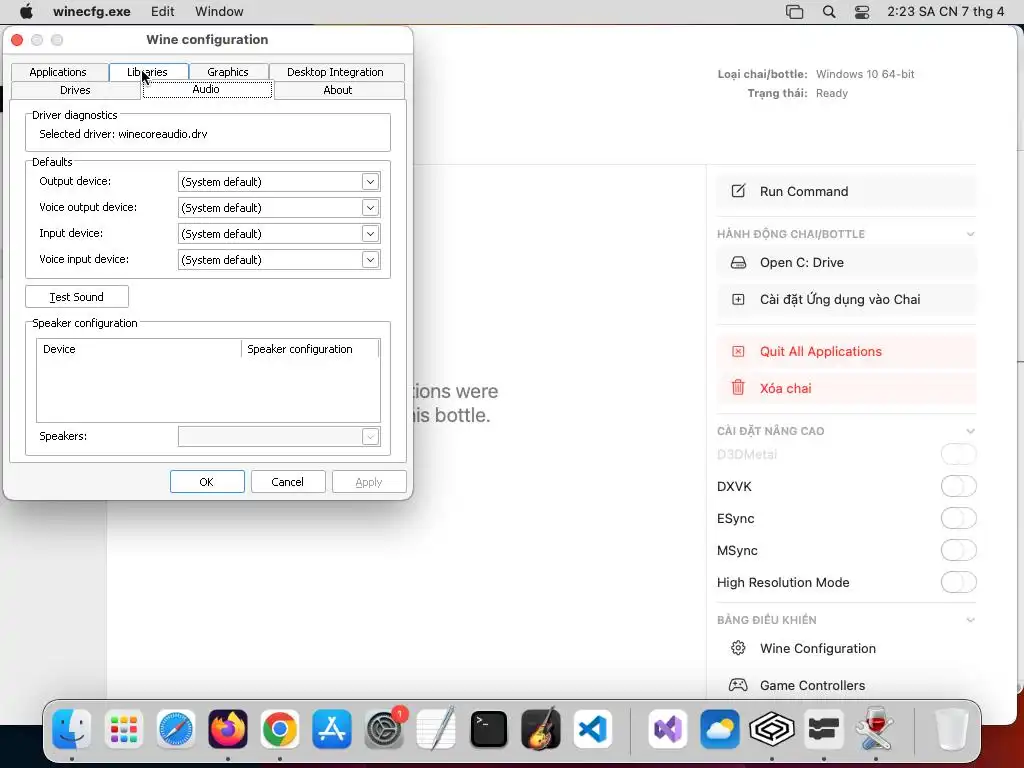Viewport: 1024px width, 768px height.
Task: Switch to the Graphics tab
Action: 228,72
